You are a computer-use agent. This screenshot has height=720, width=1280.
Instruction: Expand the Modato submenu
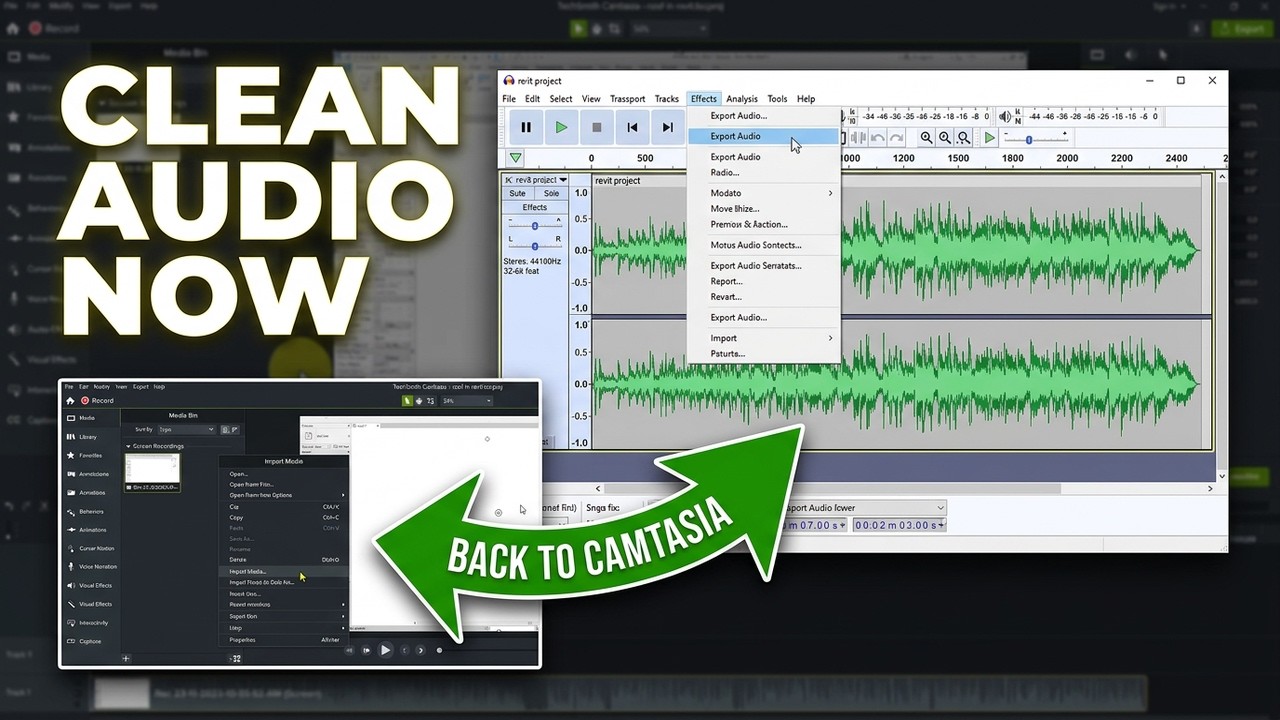pyautogui.click(x=764, y=193)
